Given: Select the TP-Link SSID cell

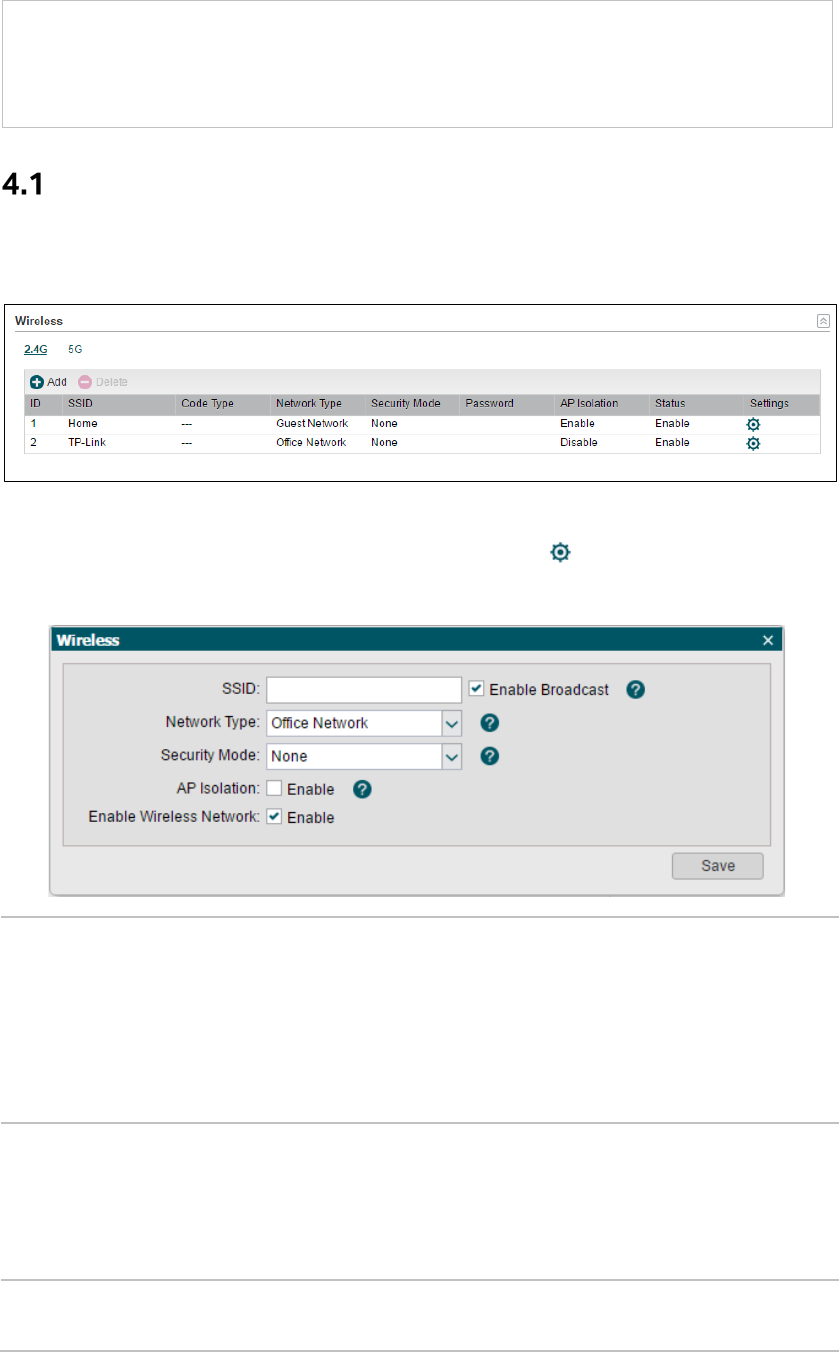Looking at the screenshot, I should [x=85, y=443].
